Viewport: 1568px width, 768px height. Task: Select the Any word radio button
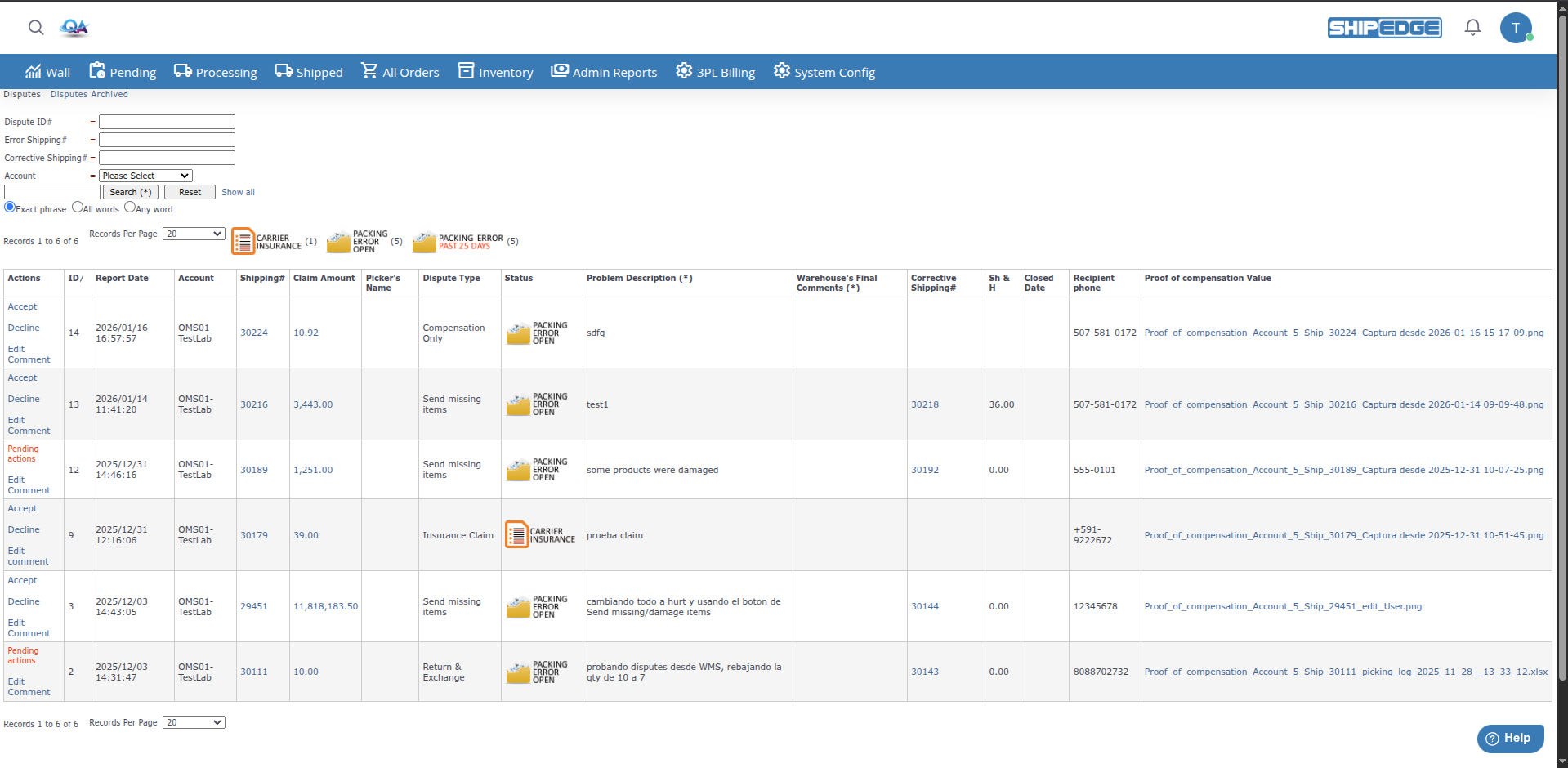(x=130, y=208)
